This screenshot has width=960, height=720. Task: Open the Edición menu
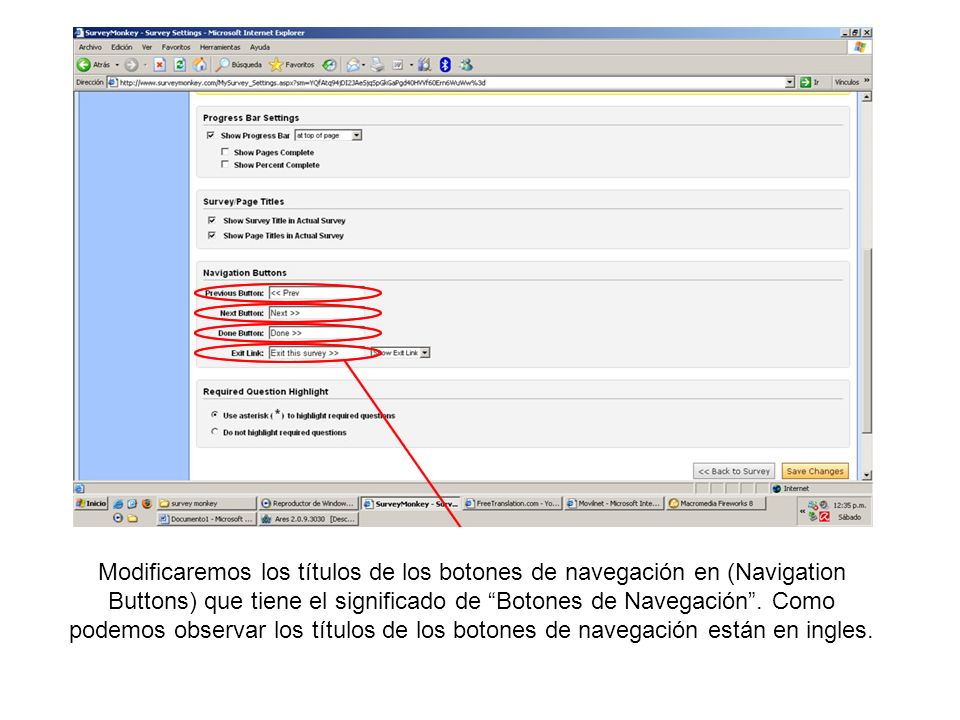click(121, 47)
